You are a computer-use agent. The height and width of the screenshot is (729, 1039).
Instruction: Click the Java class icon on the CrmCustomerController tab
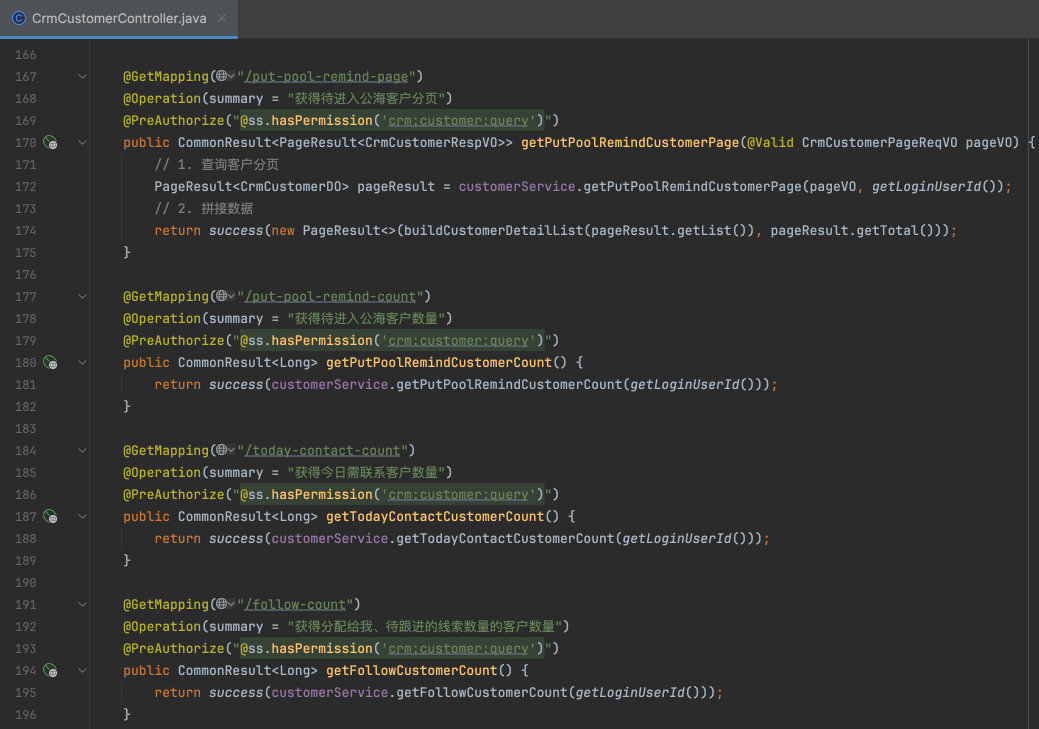[x=18, y=19]
